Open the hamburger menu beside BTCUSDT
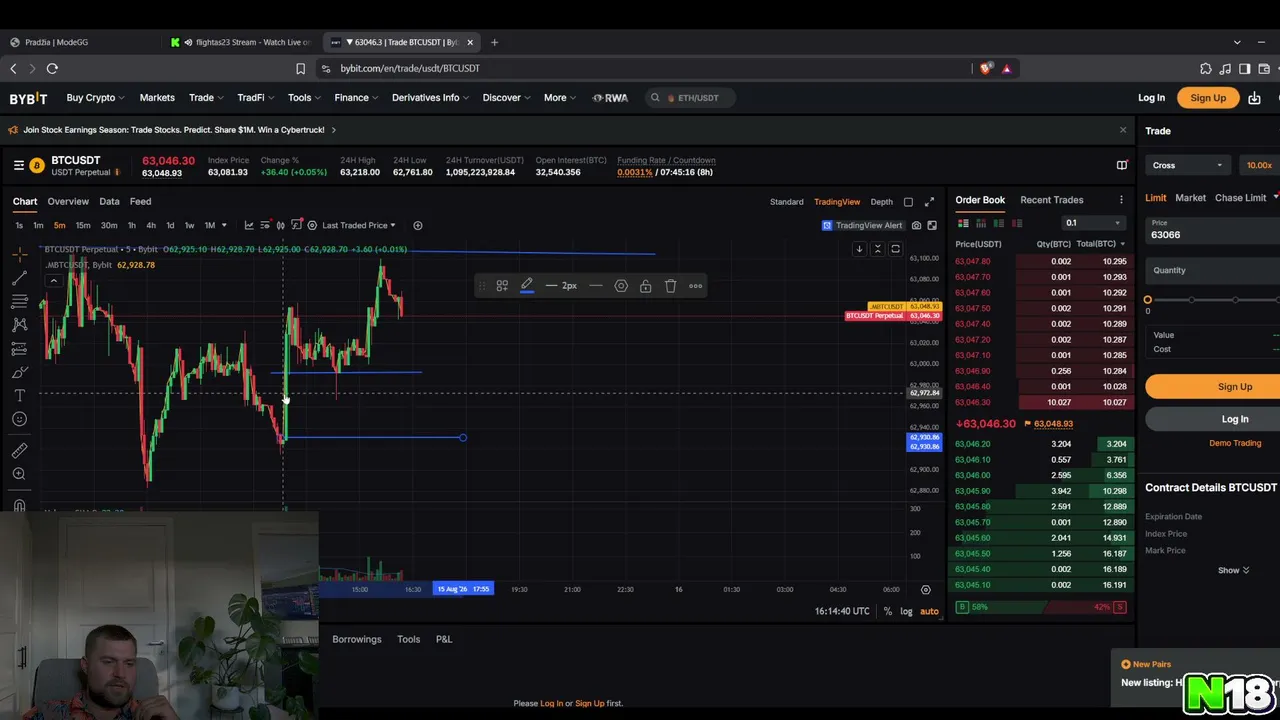 (x=19, y=166)
